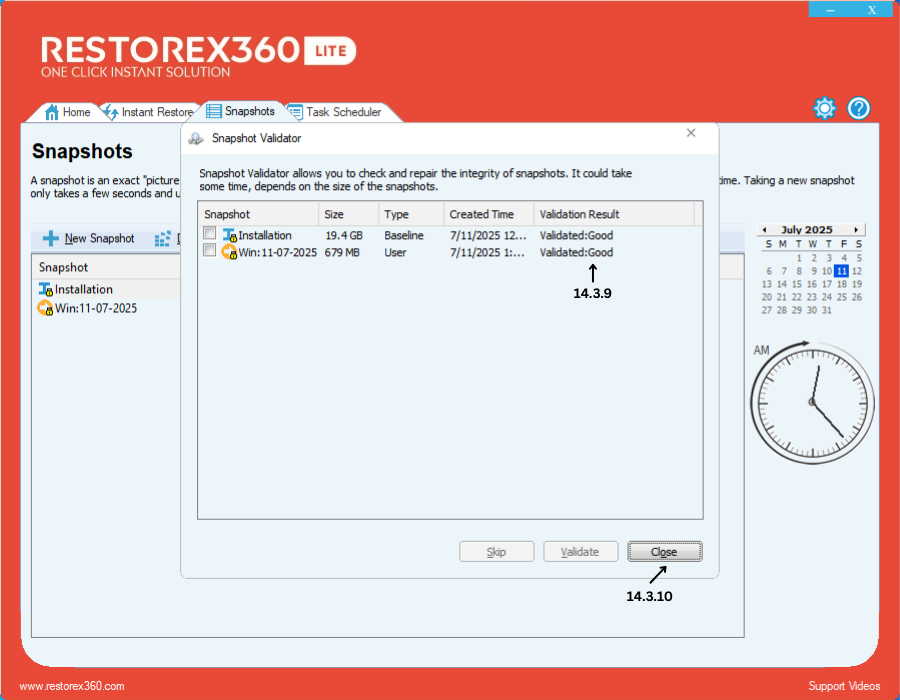Screen dimensions: 900x700
Task: Click the Installation icon in the main snapshot list
Action: coord(45,290)
